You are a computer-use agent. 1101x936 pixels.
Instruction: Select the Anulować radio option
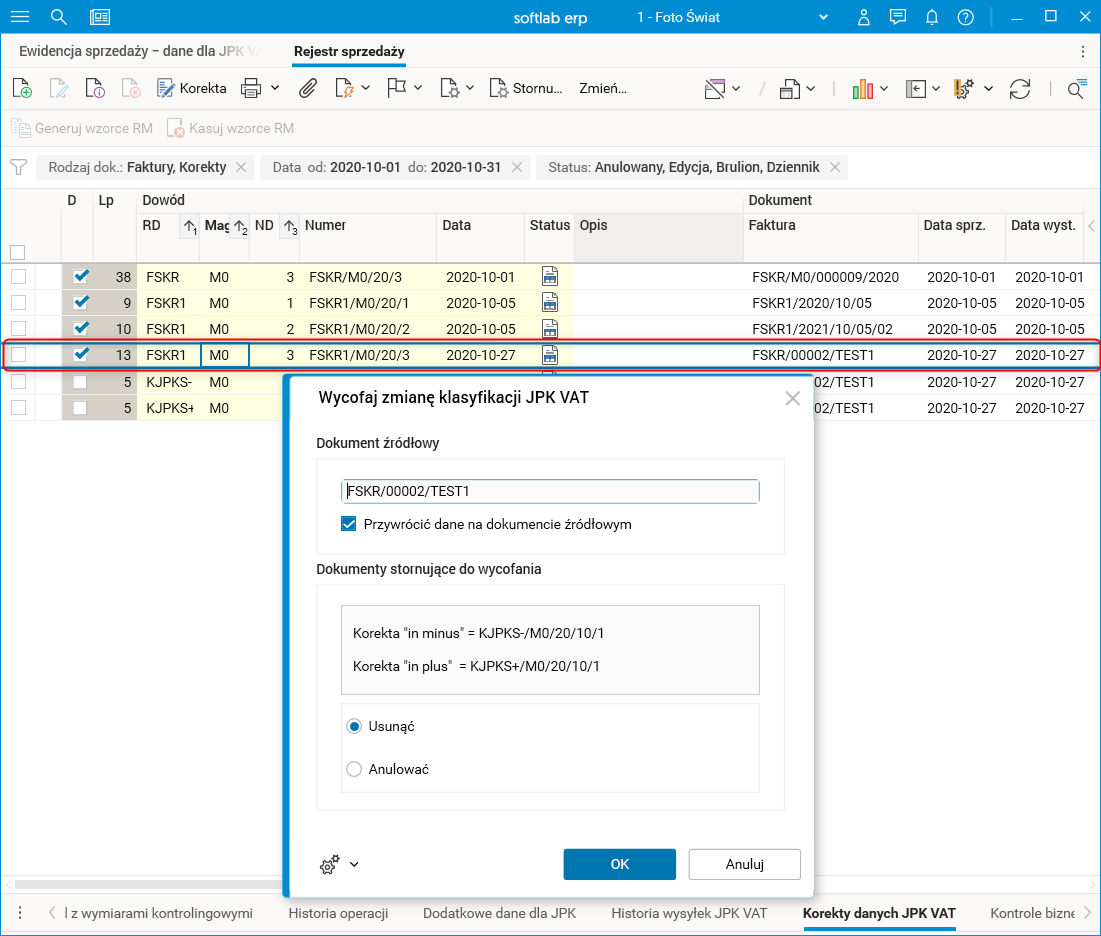(354, 769)
